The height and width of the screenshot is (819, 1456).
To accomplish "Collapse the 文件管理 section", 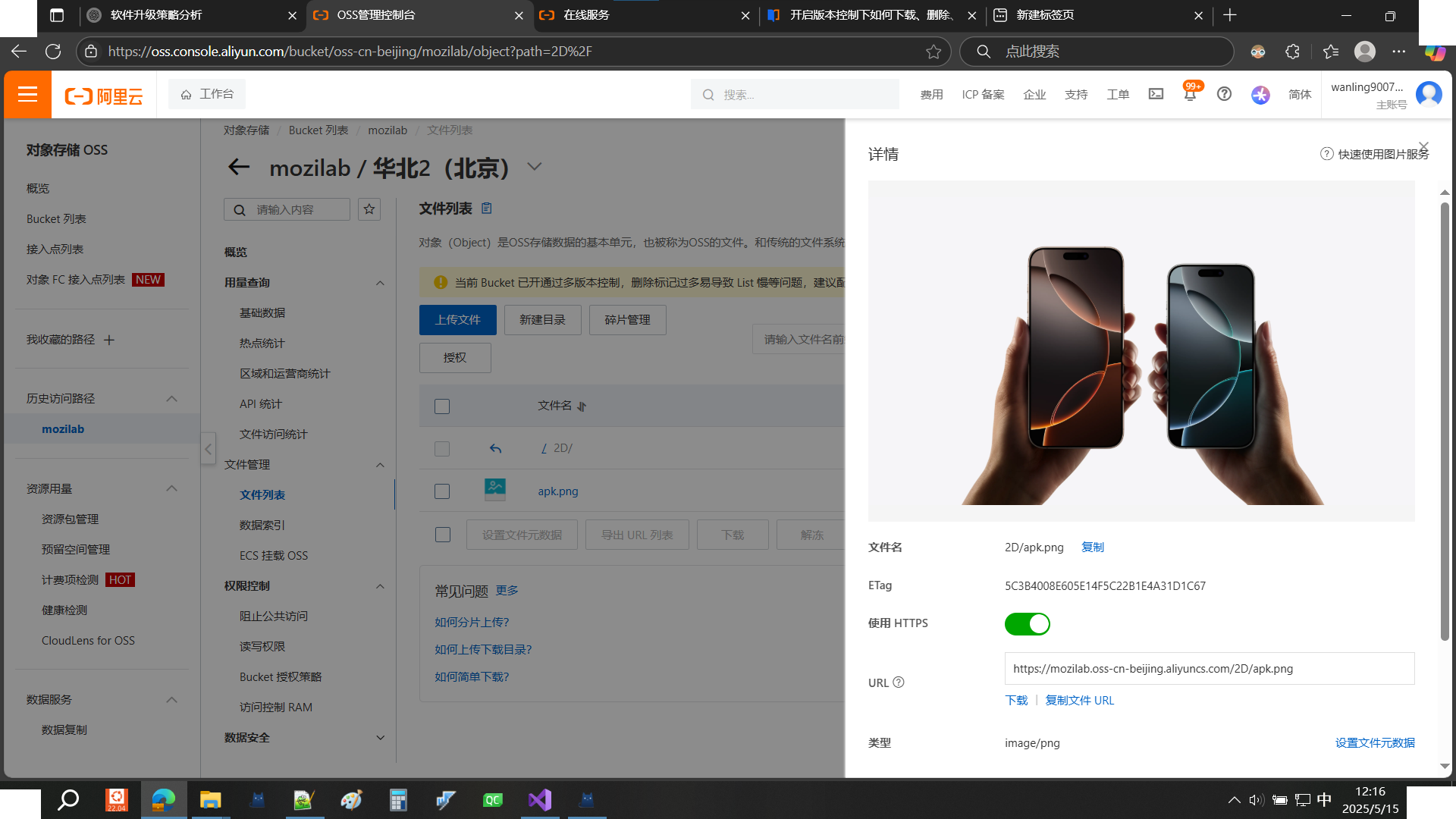I will click(x=380, y=465).
